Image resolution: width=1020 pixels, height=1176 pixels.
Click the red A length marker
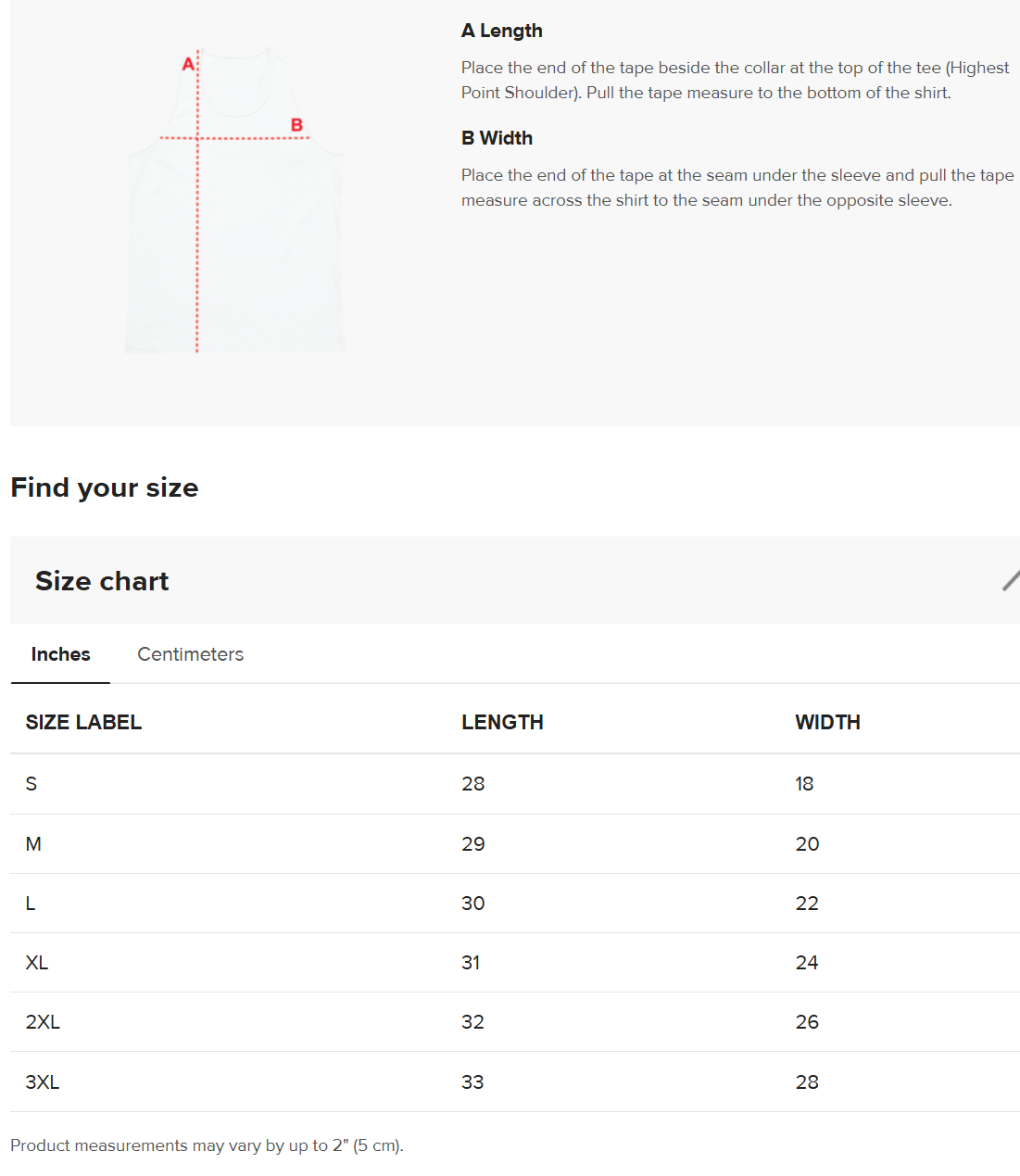click(x=188, y=64)
